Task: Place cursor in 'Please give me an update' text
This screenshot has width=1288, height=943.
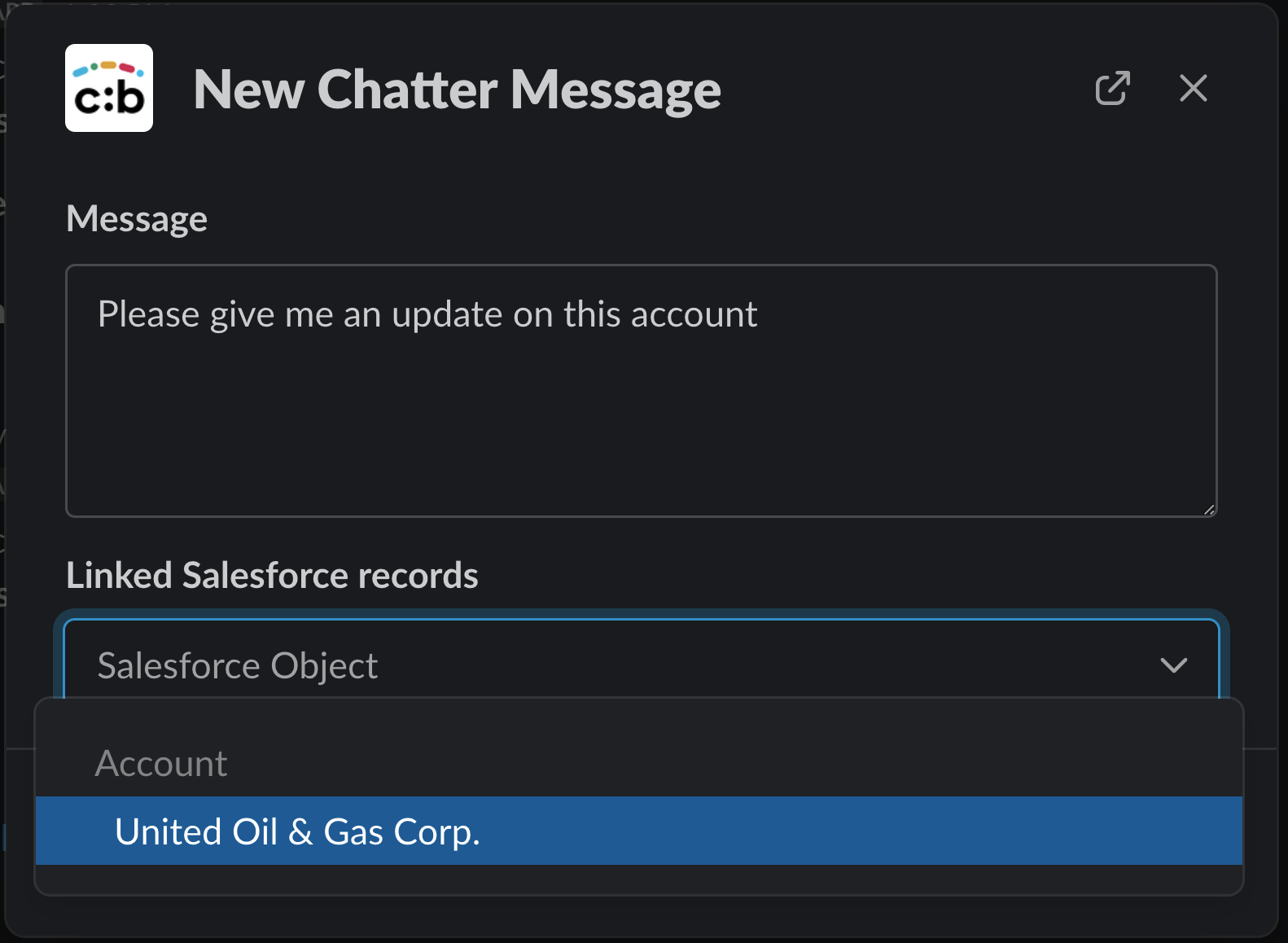Action: (244, 314)
